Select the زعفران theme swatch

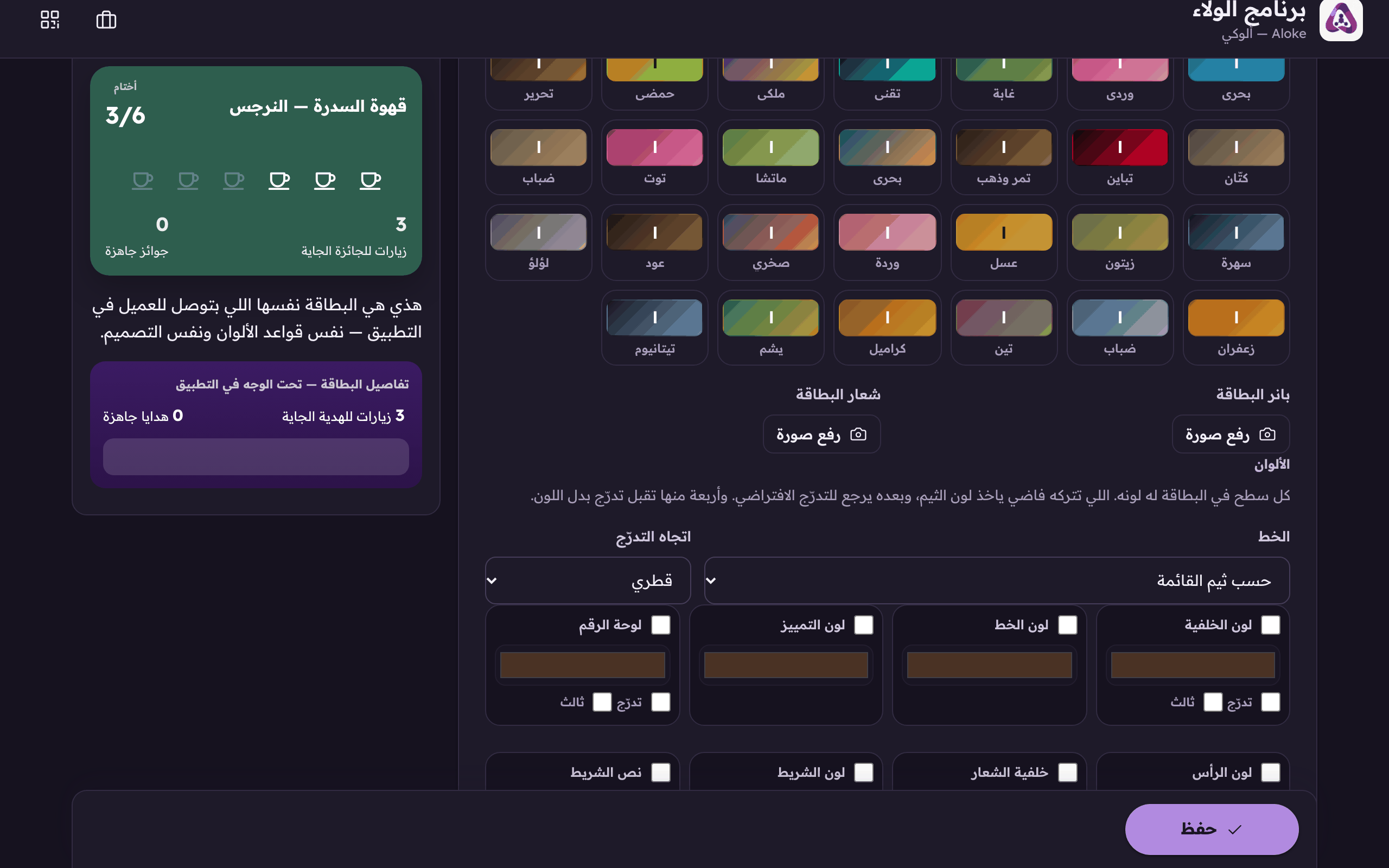coord(1236,328)
